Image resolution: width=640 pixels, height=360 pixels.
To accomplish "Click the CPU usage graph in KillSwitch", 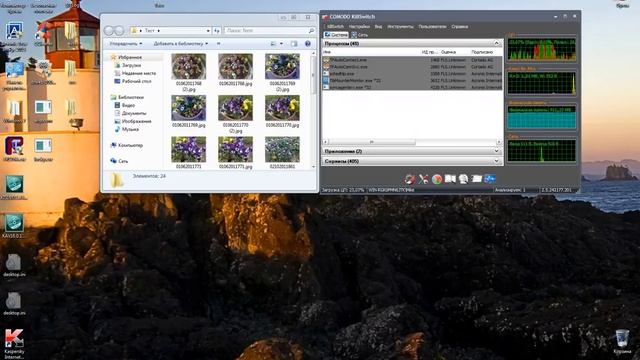I will [x=542, y=49].
